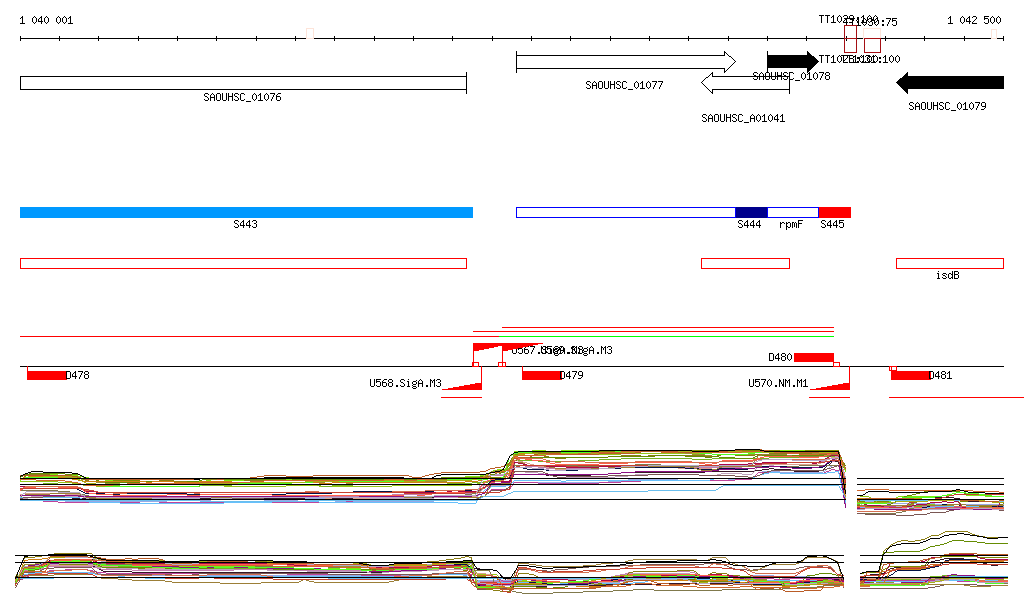Click the red D480 segment block
Screen dimensions: 1024x611
click(x=813, y=357)
